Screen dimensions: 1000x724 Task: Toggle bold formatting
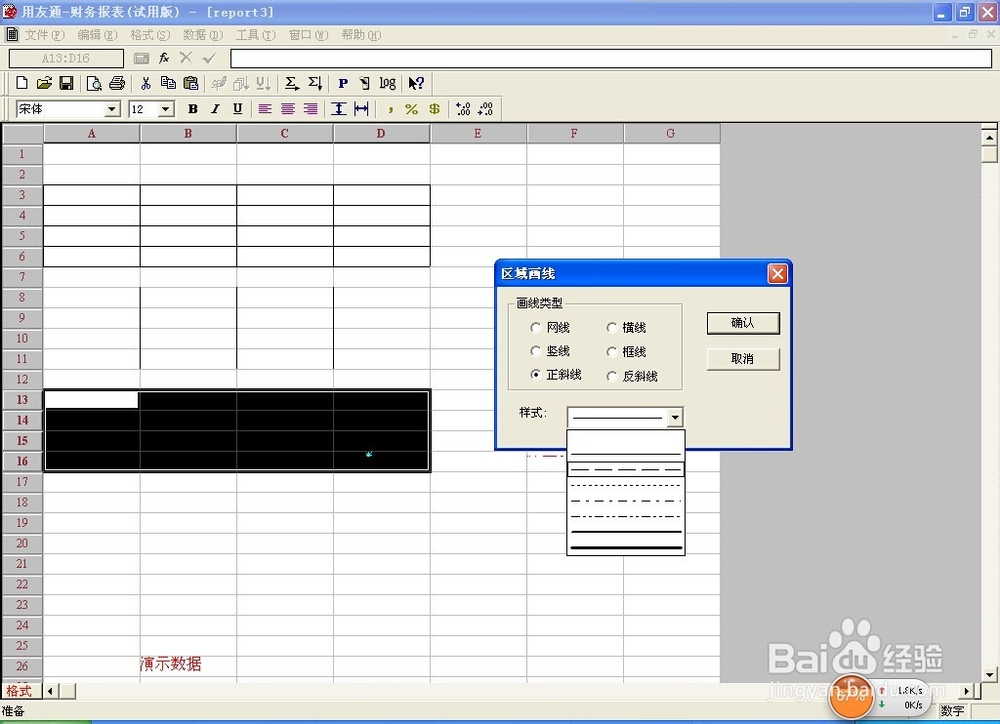coord(193,109)
